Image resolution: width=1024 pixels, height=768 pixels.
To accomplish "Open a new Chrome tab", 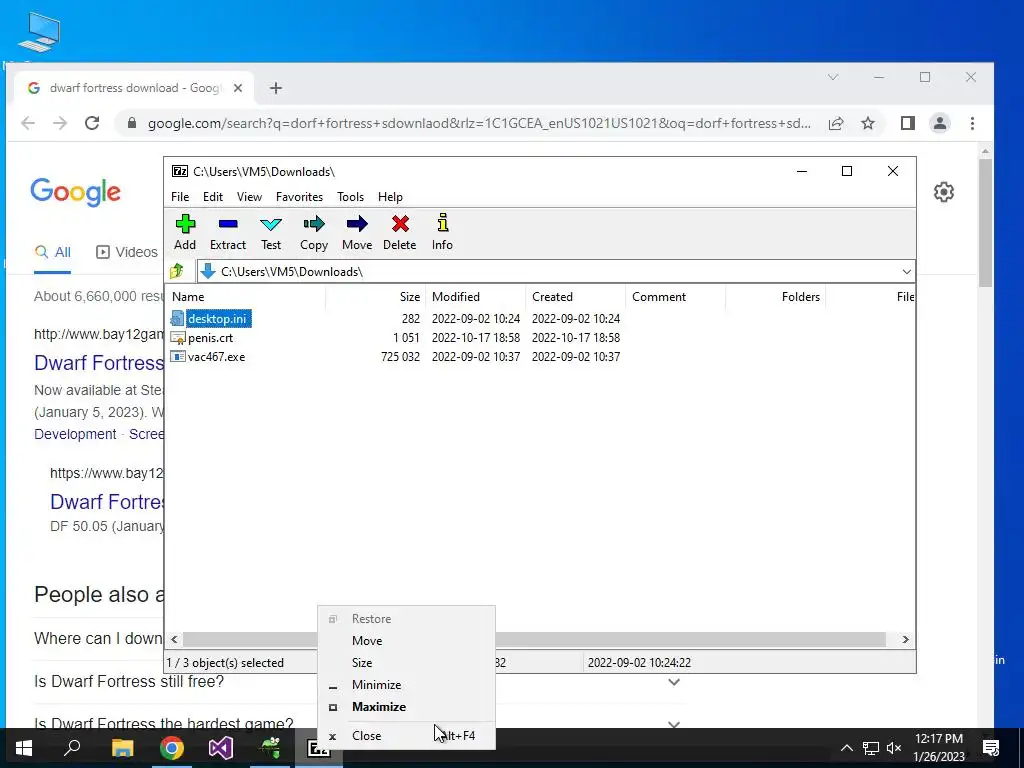I will click(276, 88).
